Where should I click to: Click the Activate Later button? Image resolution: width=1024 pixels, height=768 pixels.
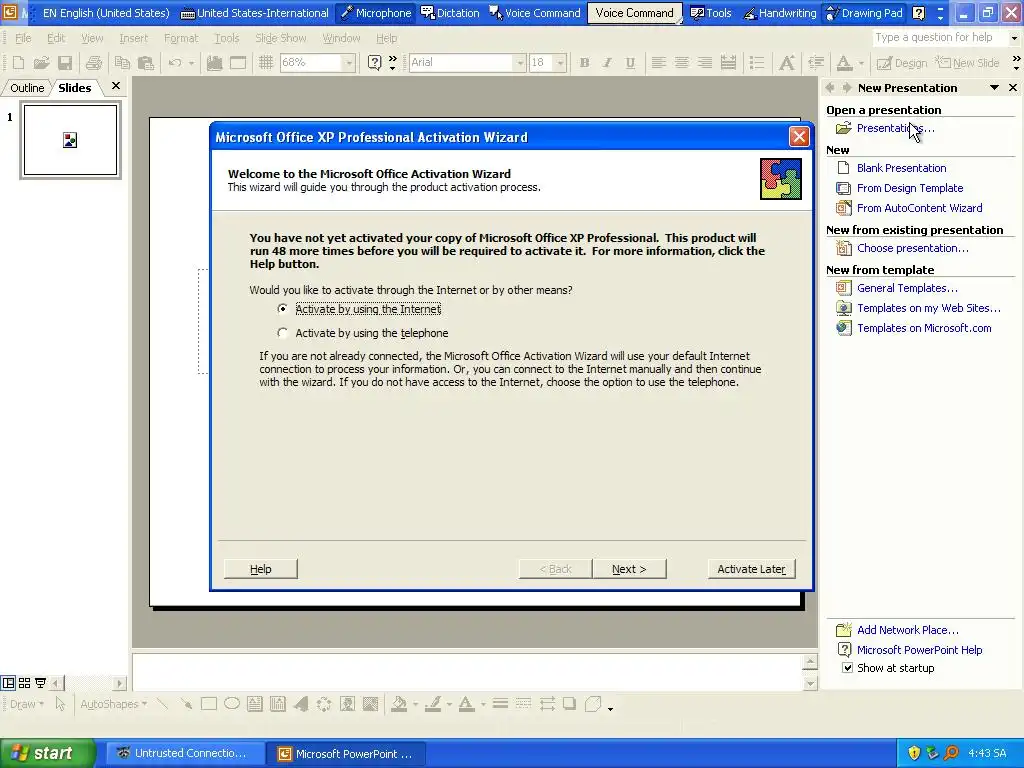point(751,569)
